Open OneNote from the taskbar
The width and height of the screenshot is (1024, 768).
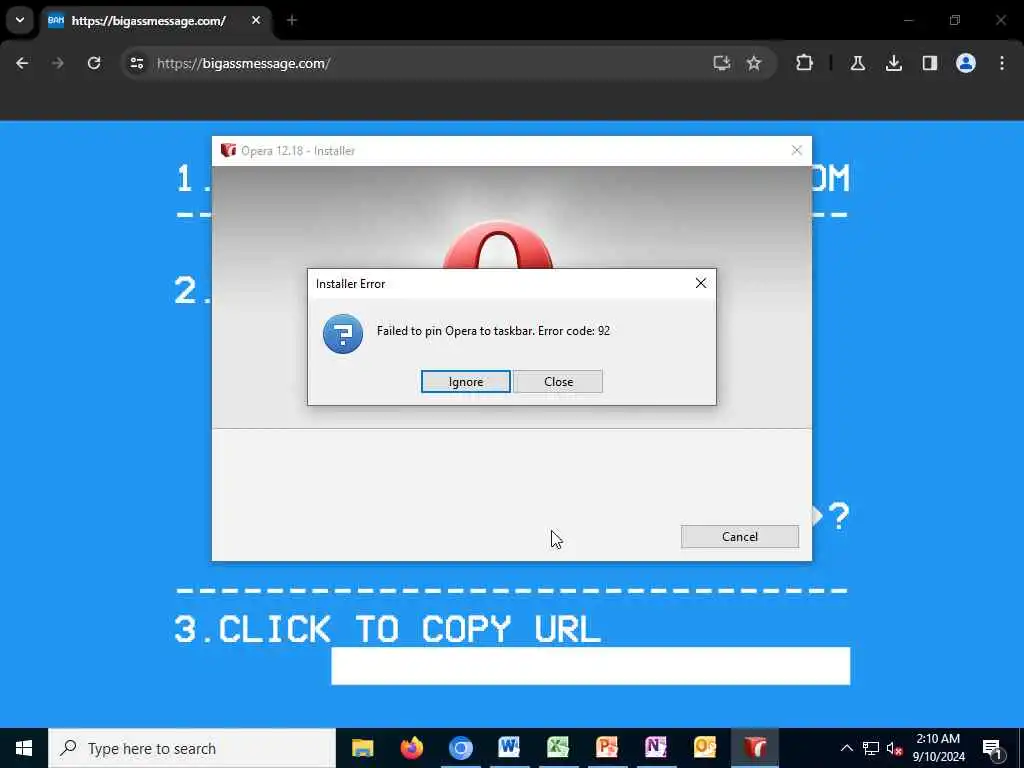pyautogui.click(x=656, y=748)
